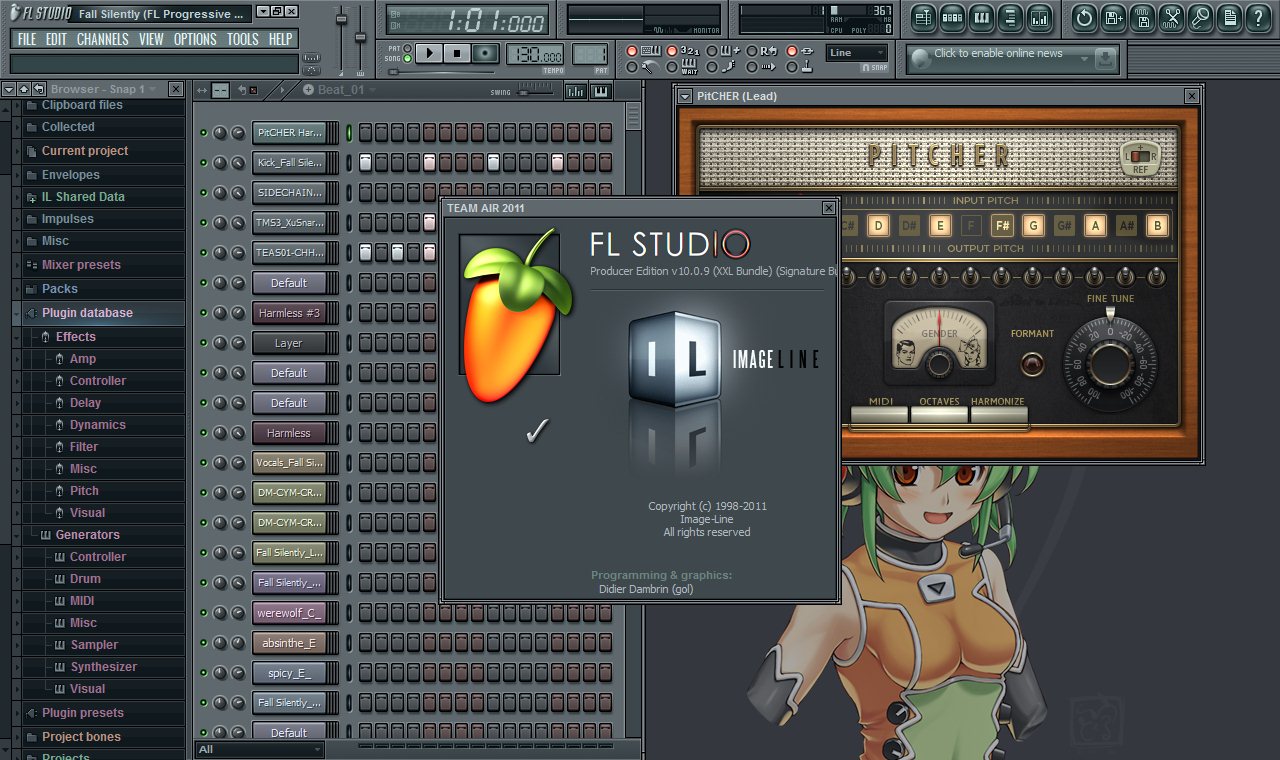Open the project info document icon
Viewport: 1280px width, 760px height.
(1230, 17)
